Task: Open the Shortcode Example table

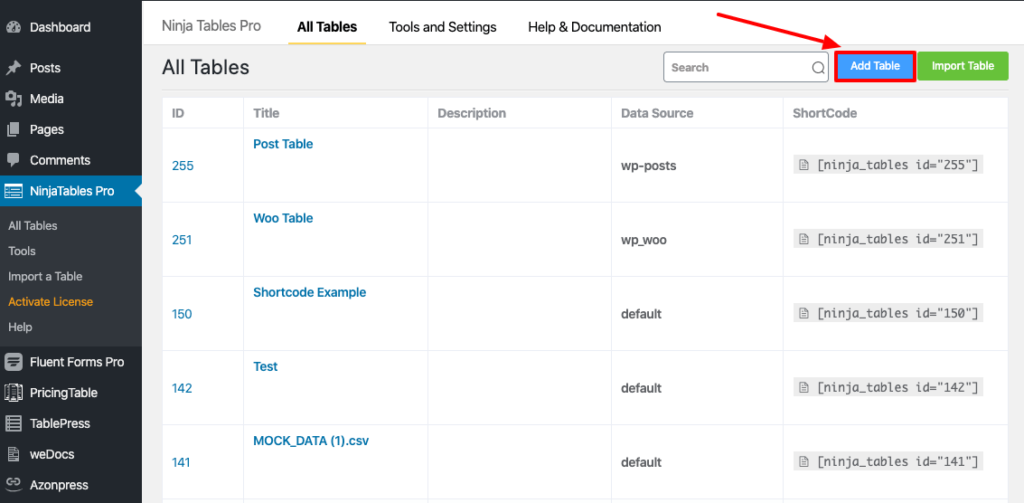Action: click(309, 292)
